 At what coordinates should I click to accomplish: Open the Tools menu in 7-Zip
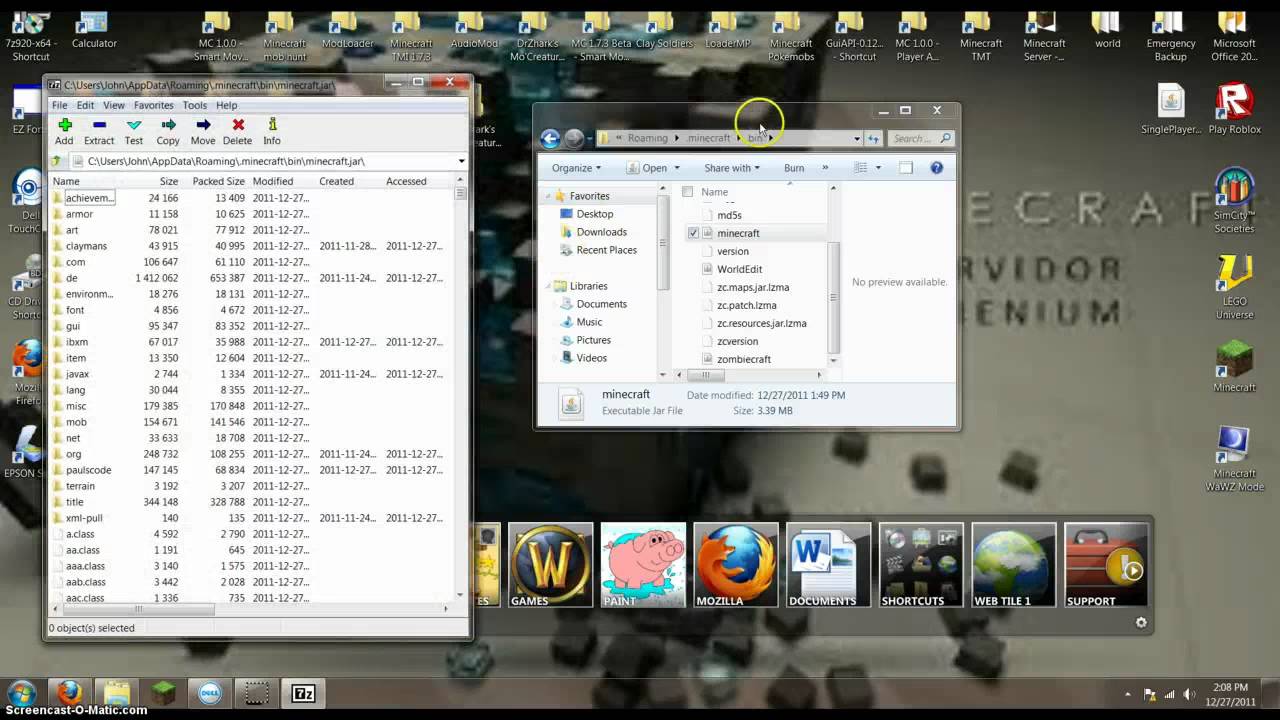pos(195,105)
